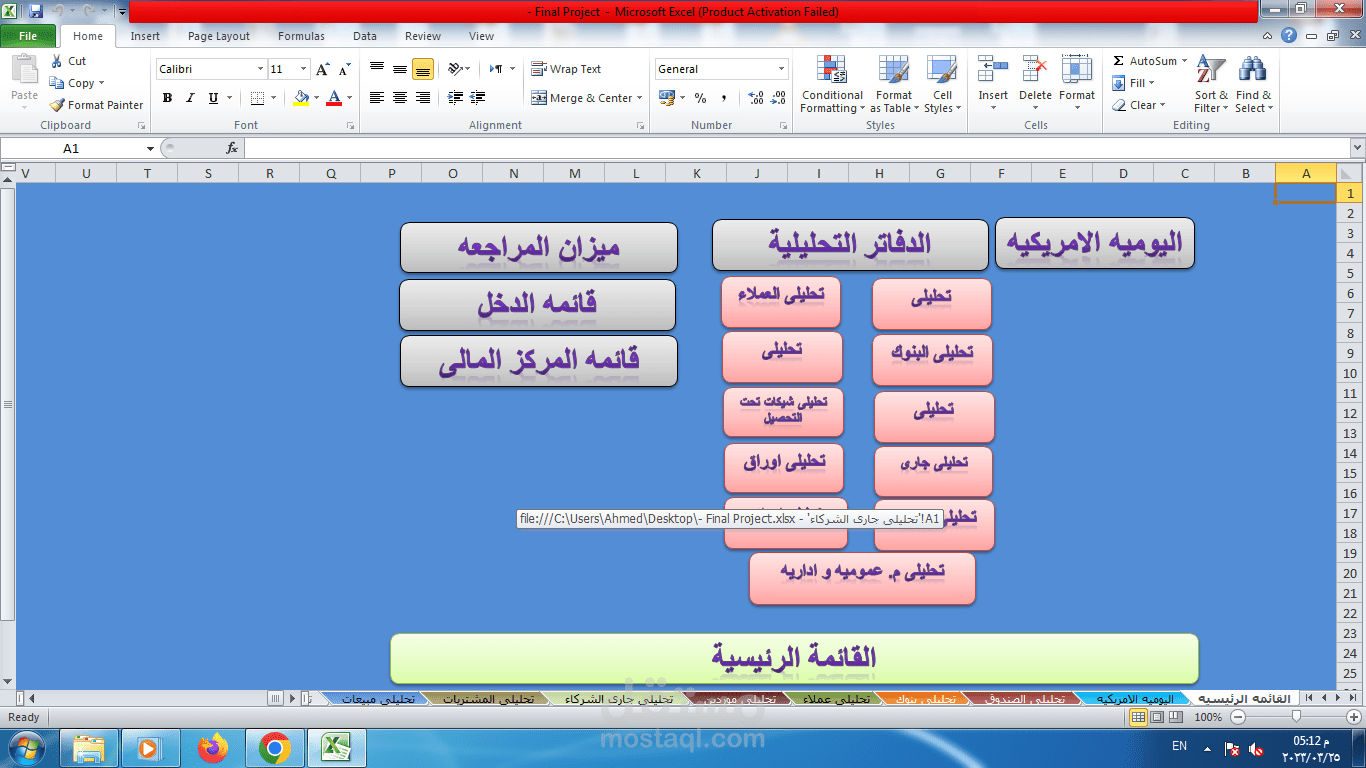Apply comma style
The width and height of the screenshot is (1366, 768).
click(x=722, y=98)
